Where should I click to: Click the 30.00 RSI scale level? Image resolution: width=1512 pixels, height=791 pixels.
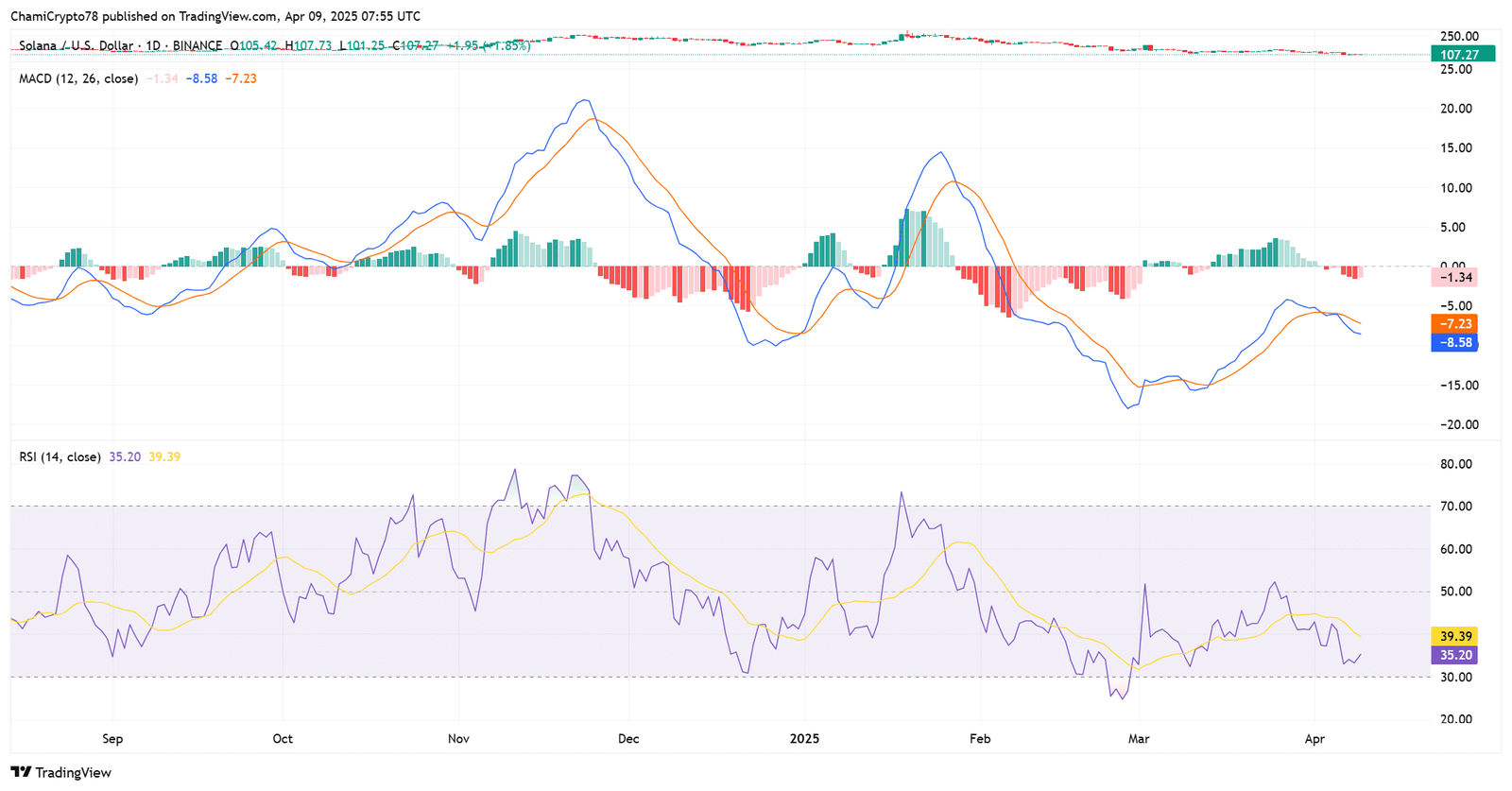tap(1455, 678)
